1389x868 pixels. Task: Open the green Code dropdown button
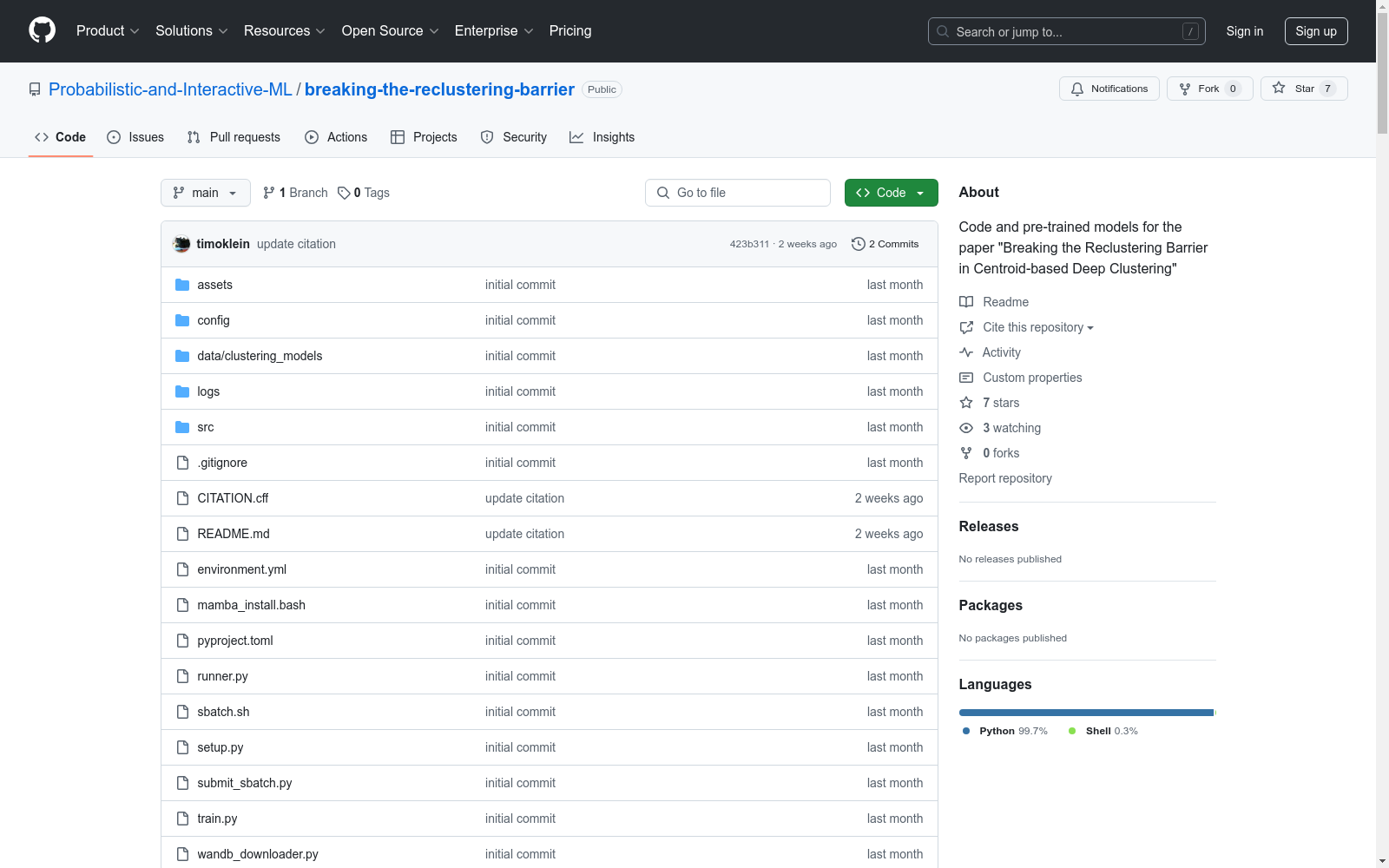click(891, 193)
